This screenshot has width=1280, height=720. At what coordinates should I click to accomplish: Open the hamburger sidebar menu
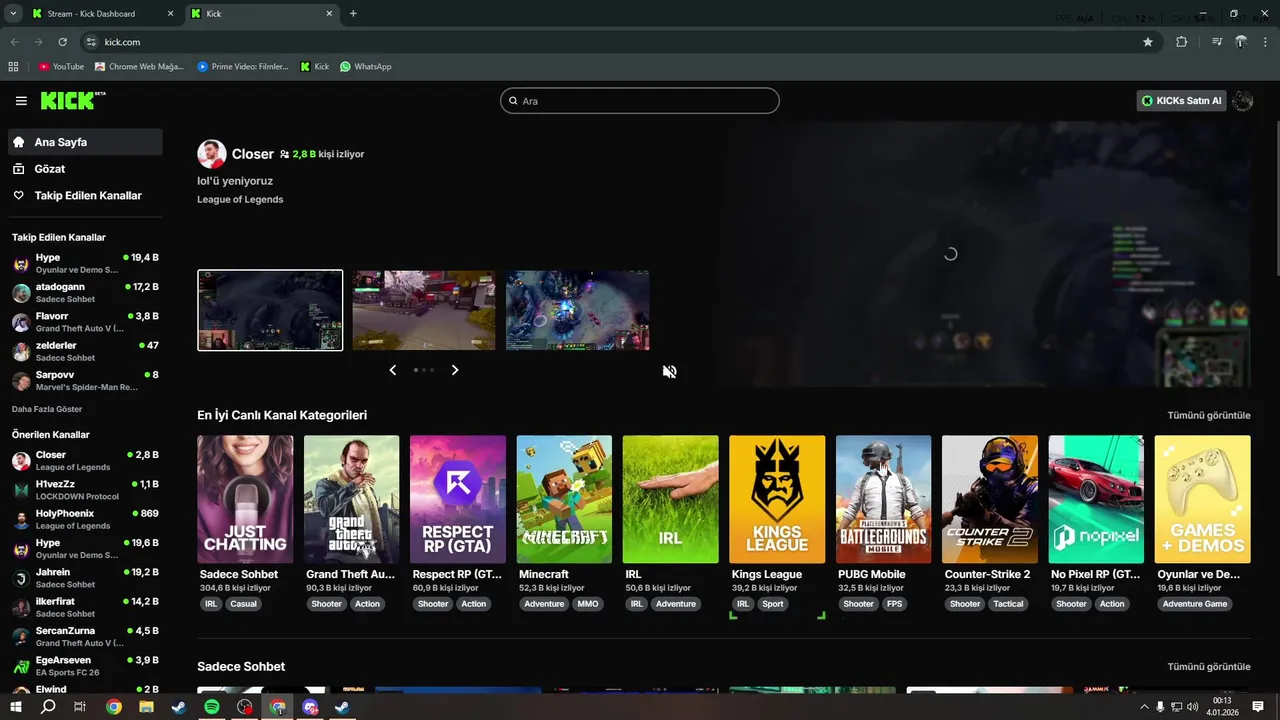point(21,101)
